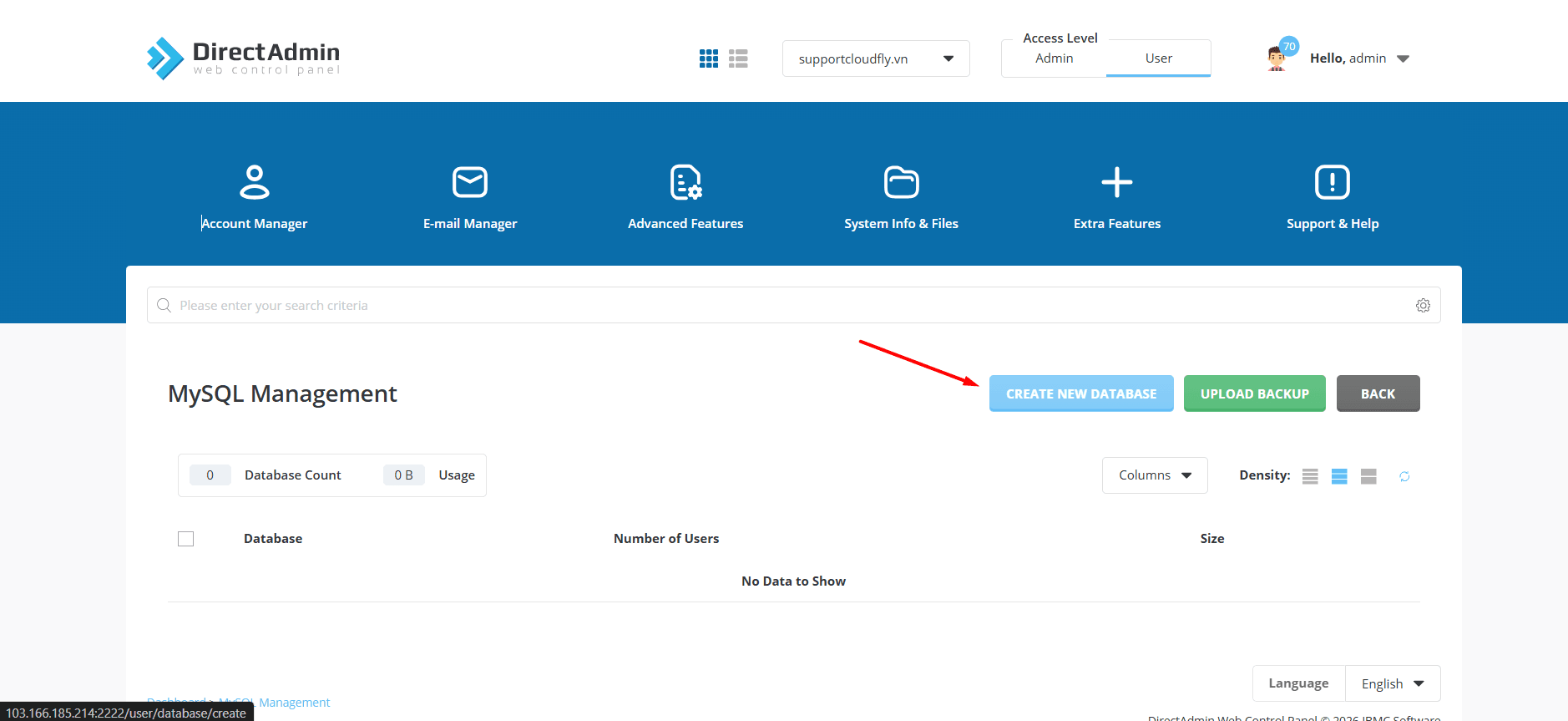Open the Account Manager icon menu
1568x721 pixels.
(x=255, y=182)
